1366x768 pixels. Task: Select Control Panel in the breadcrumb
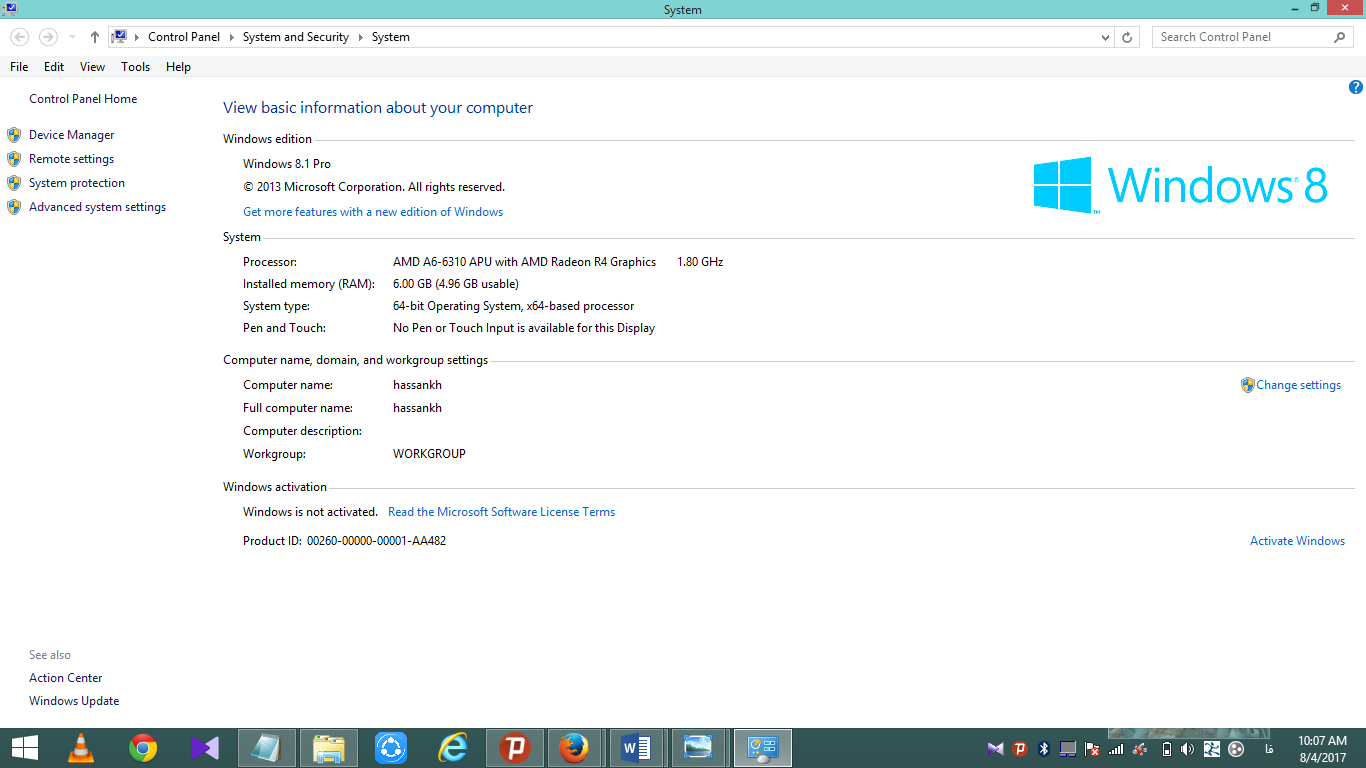click(184, 37)
